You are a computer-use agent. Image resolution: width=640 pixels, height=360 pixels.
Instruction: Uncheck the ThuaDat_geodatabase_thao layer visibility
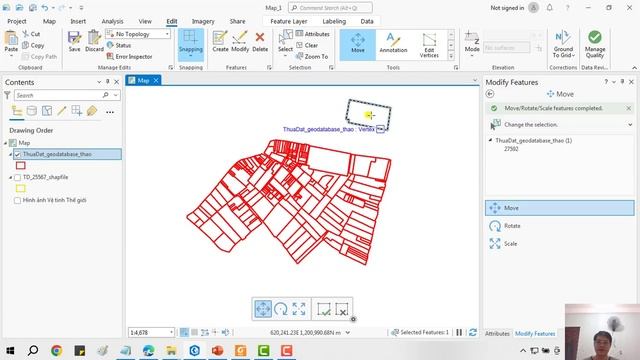(18, 154)
